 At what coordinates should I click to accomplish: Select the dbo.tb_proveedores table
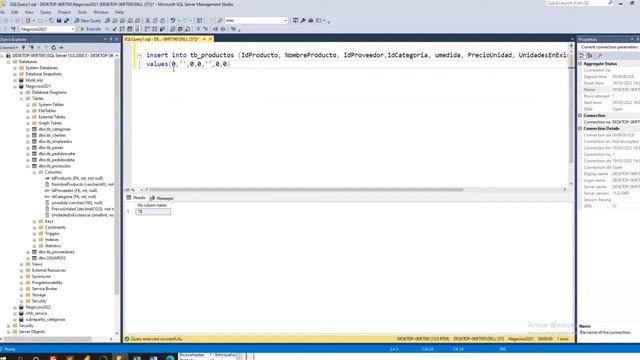pos(56,252)
